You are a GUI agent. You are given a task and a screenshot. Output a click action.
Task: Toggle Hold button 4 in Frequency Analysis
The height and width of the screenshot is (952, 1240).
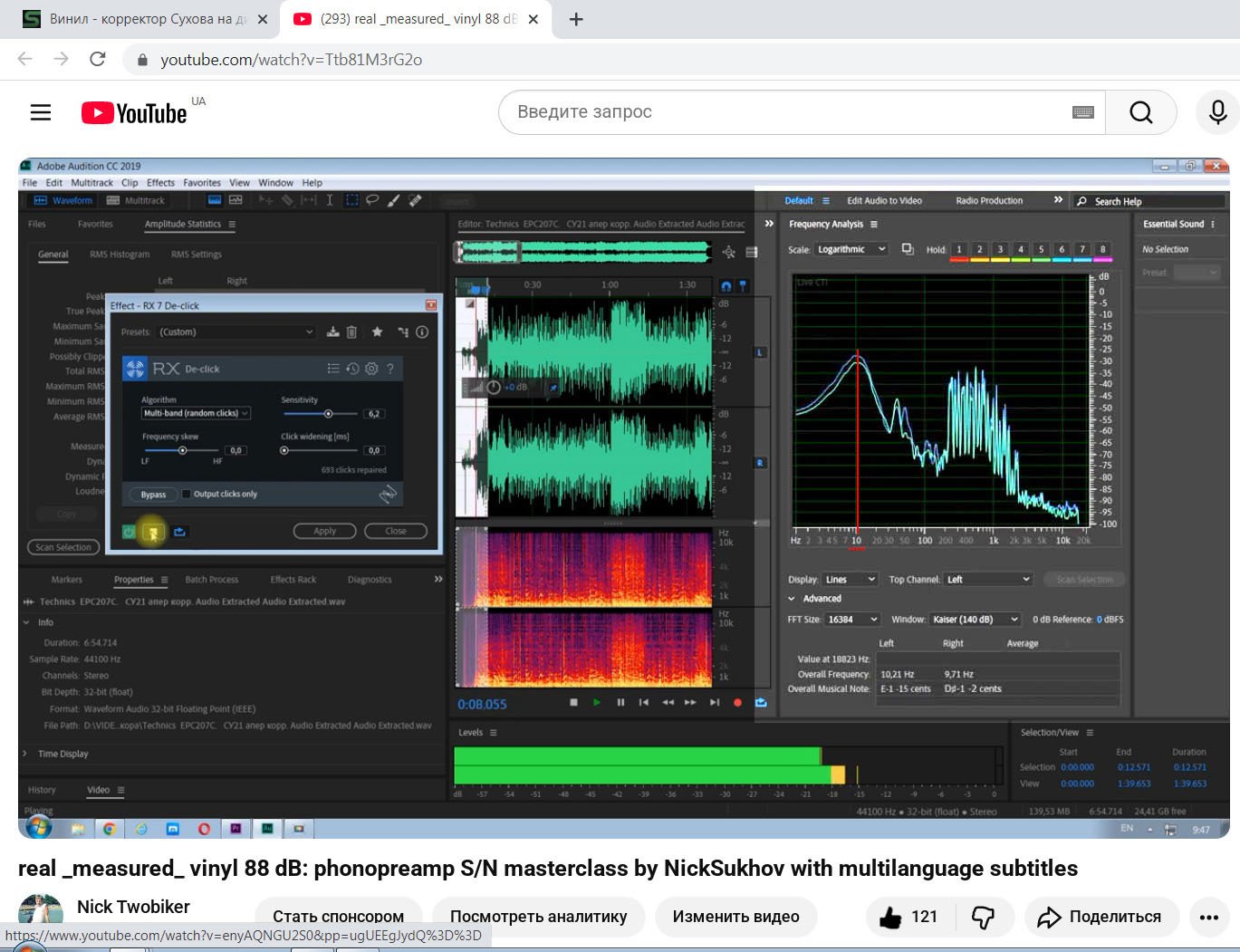click(1020, 249)
